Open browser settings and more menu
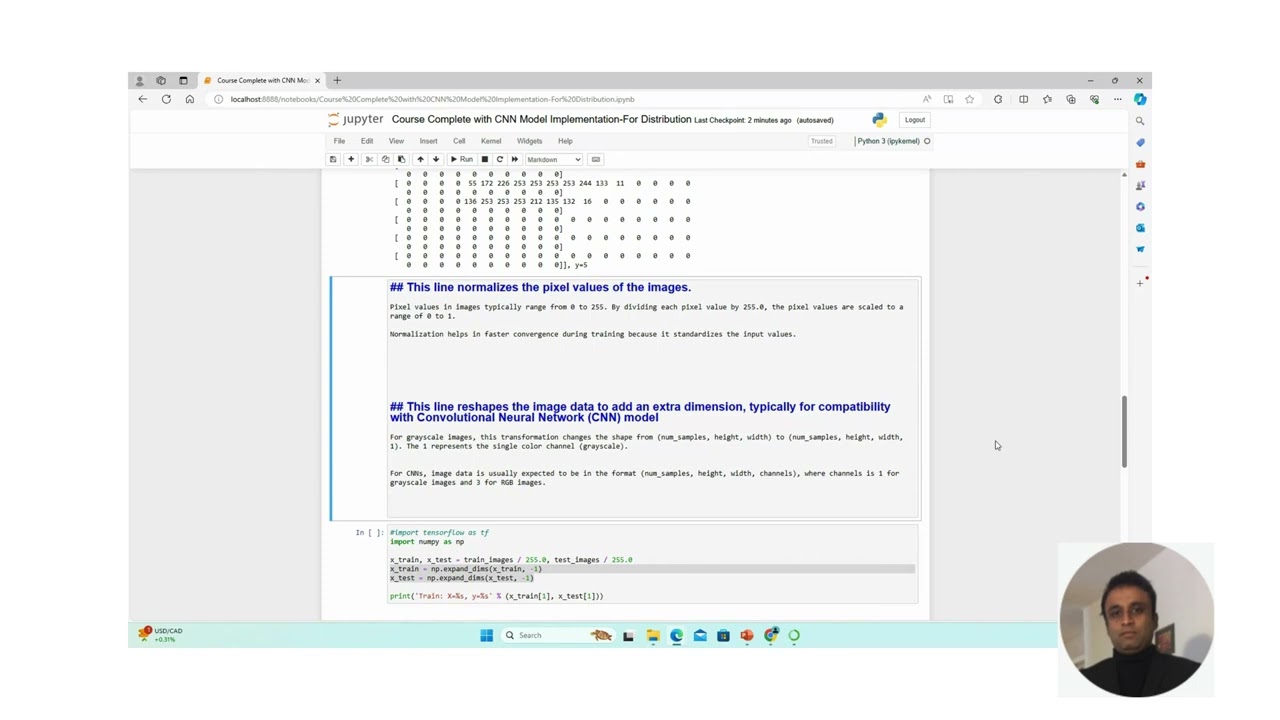1280x720 pixels. point(1117,99)
